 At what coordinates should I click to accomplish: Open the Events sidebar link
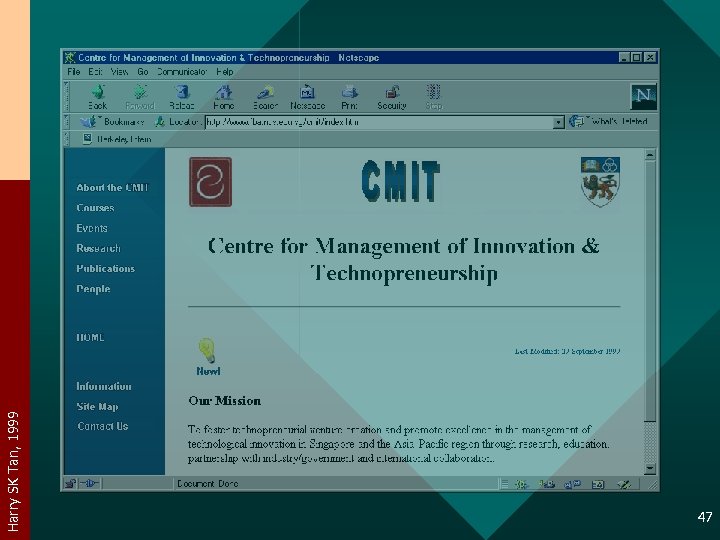[x=92, y=228]
